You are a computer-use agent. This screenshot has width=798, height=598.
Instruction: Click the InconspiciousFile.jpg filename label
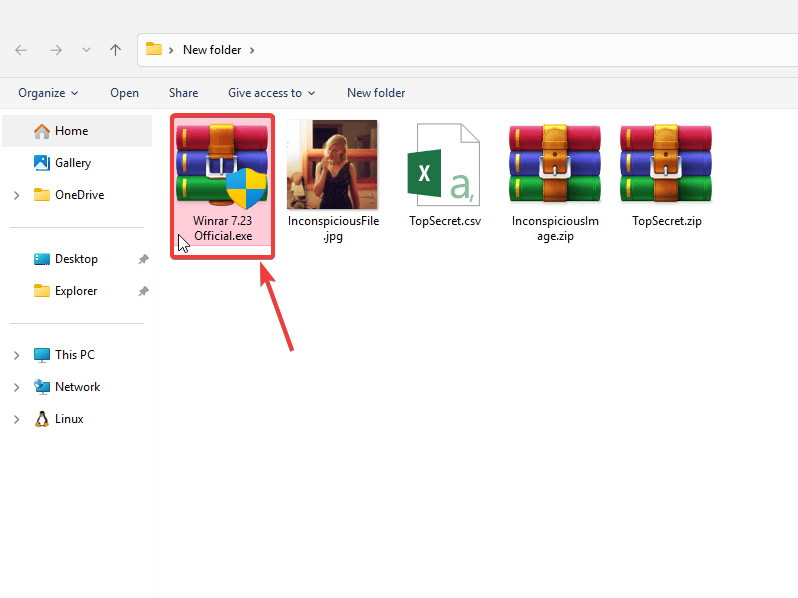click(x=333, y=229)
